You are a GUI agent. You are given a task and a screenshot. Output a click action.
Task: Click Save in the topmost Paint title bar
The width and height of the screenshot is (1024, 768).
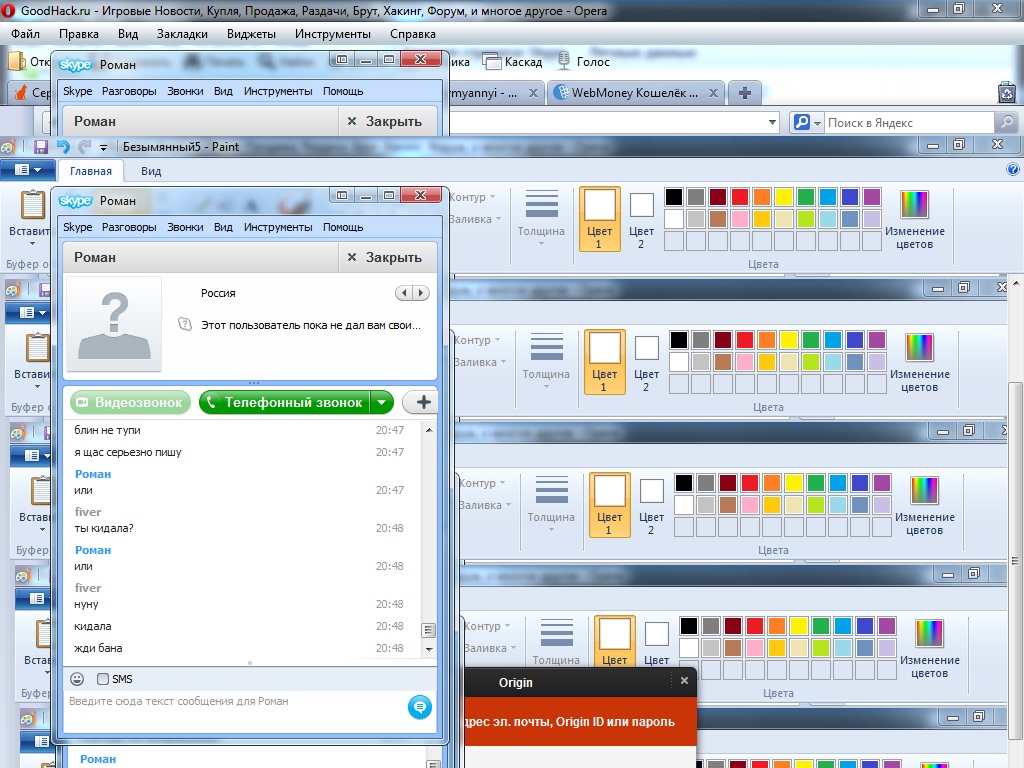41,147
